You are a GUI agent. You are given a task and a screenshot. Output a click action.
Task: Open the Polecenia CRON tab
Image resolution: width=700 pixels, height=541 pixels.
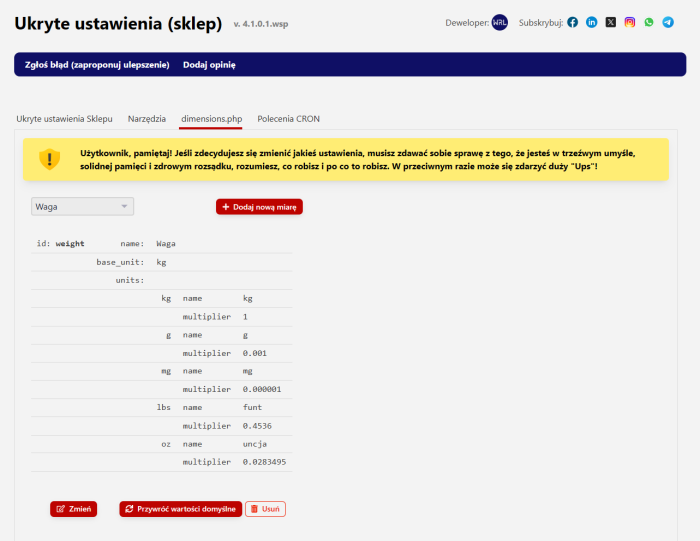click(288, 119)
